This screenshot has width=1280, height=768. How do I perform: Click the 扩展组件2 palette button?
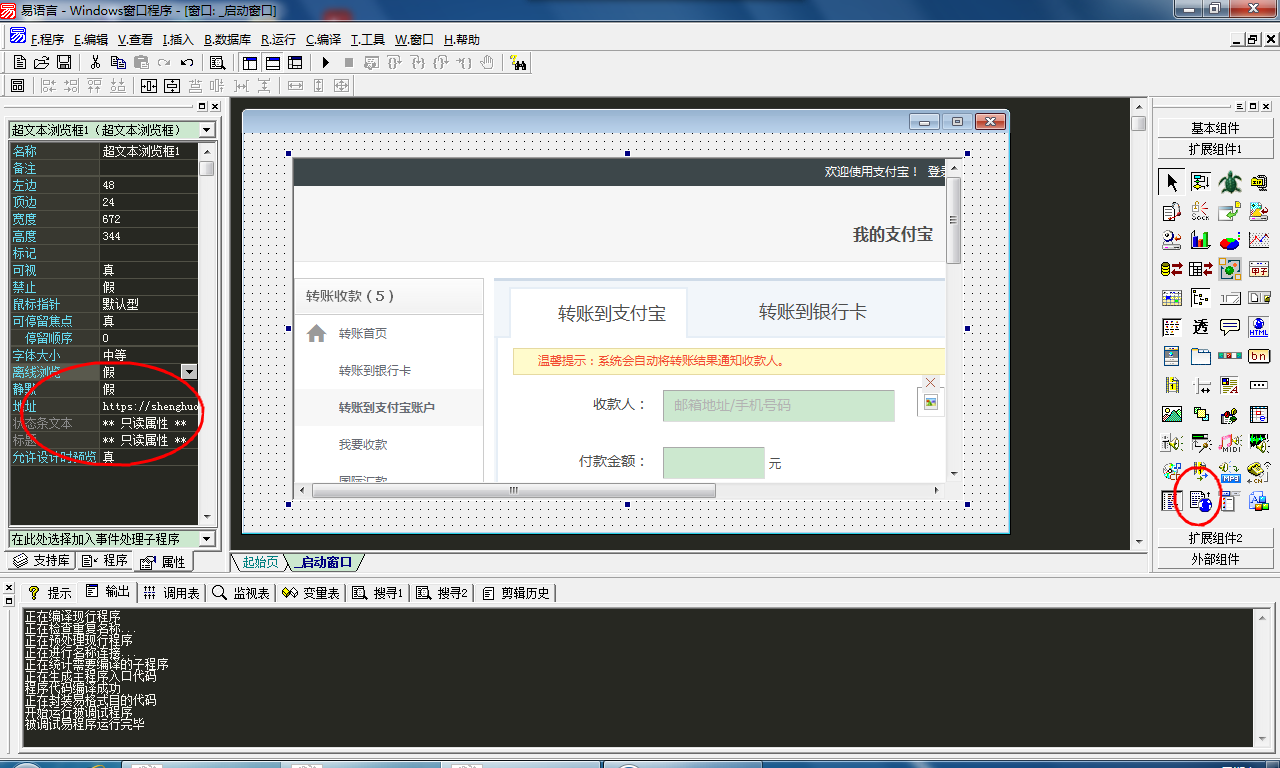point(1215,538)
